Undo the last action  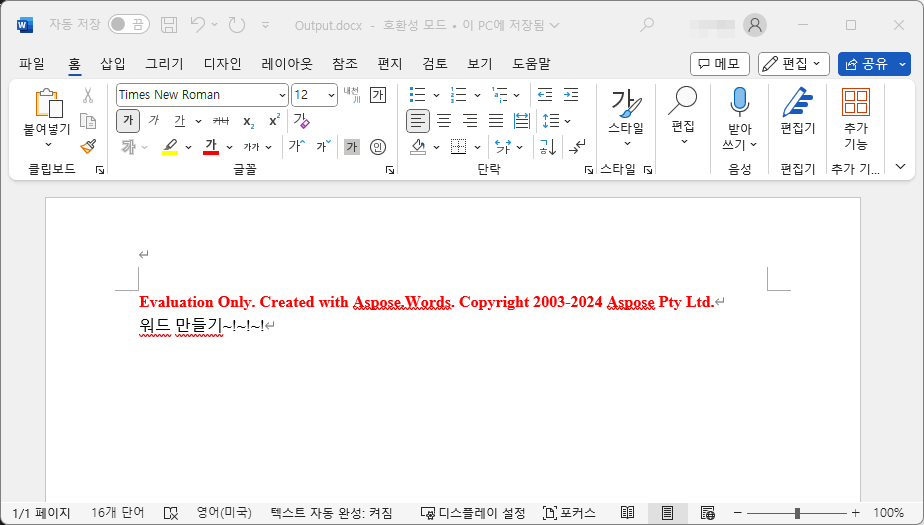pyautogui.click(x=197, y=25)
